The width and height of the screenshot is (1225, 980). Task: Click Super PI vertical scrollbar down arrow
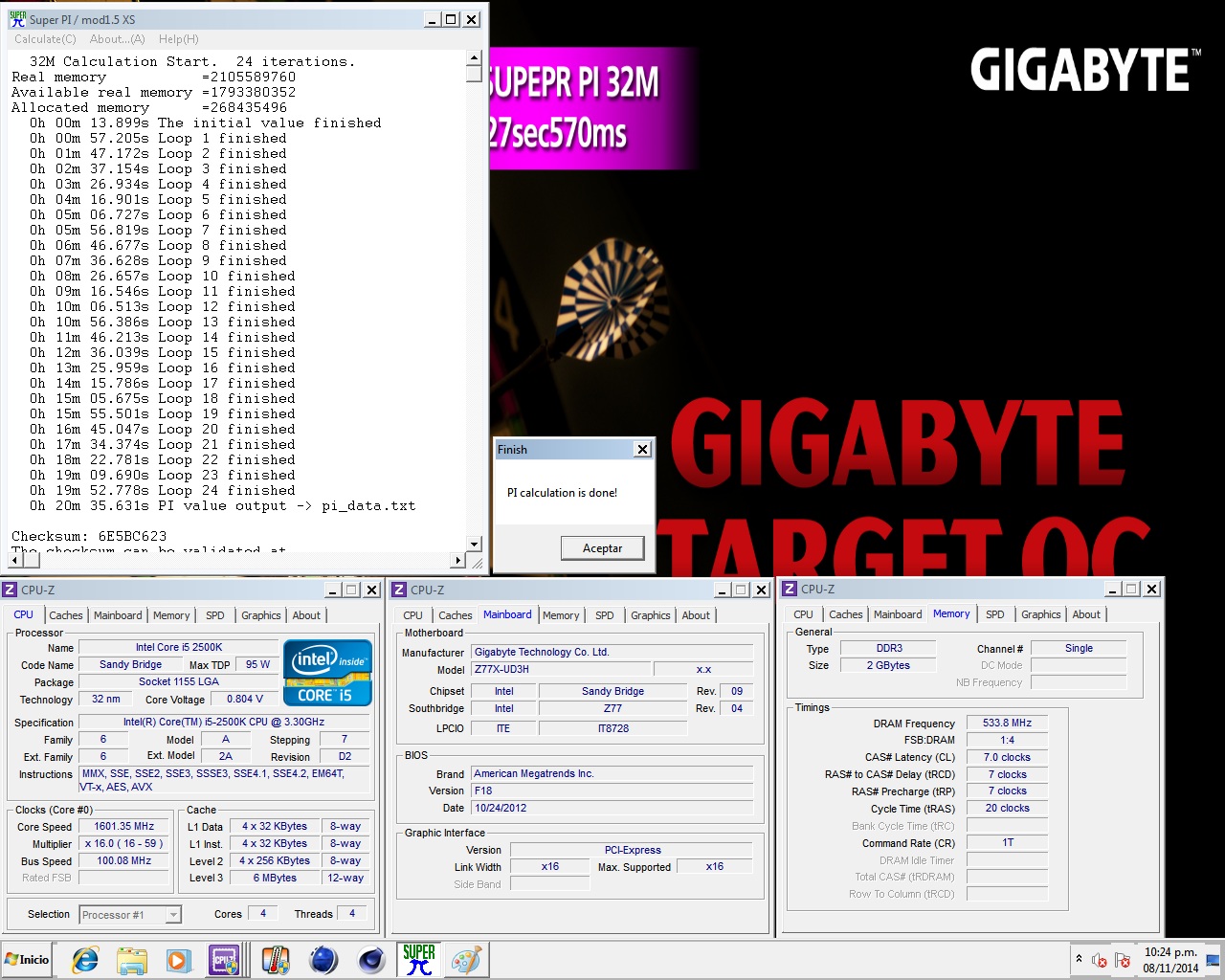[474, 545]
